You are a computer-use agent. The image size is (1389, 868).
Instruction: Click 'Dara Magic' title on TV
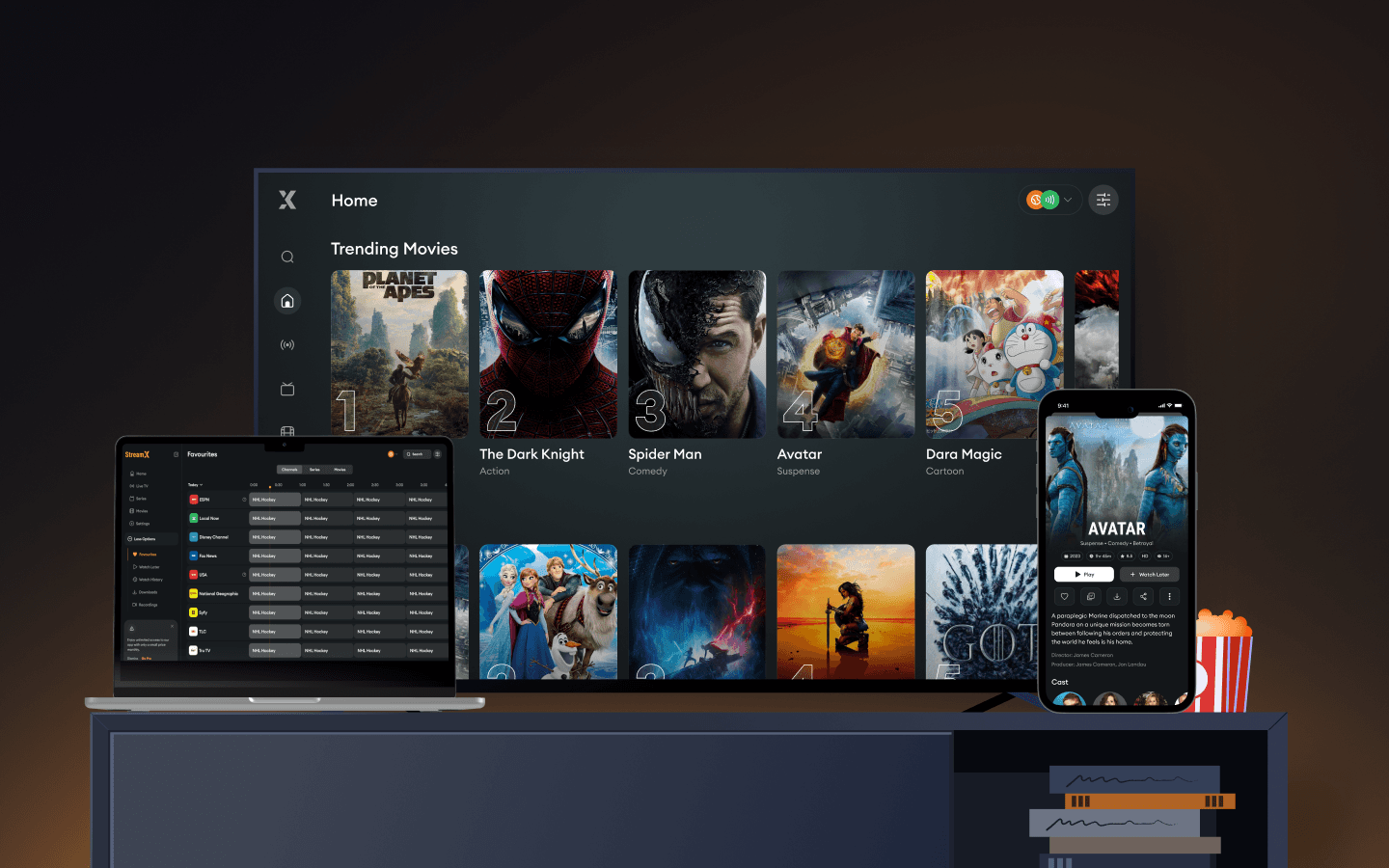(964, 454)
